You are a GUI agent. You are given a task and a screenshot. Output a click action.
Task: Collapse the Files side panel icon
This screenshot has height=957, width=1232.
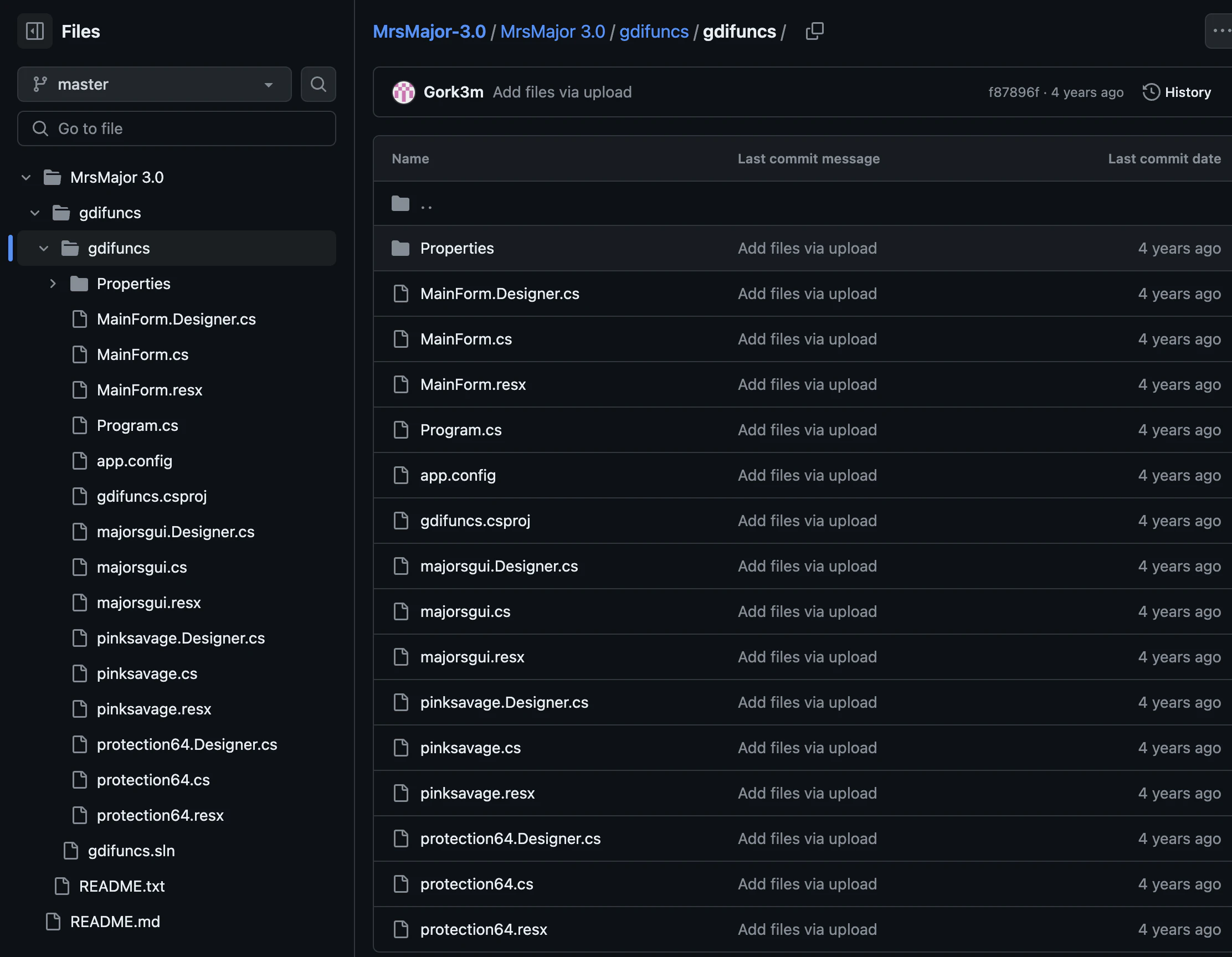pos(35,31)
